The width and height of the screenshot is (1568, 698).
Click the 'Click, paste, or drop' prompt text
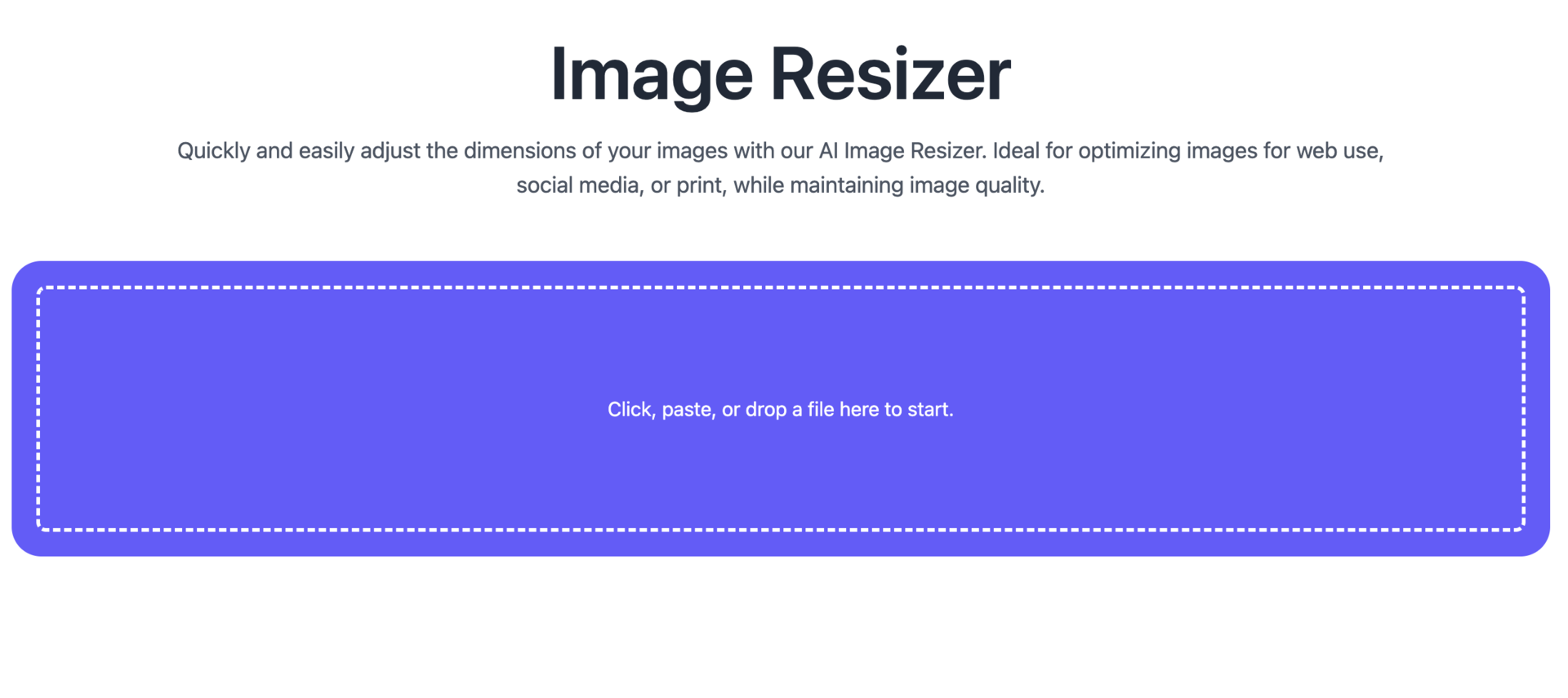pyautogui.click(x=780, y=409)
